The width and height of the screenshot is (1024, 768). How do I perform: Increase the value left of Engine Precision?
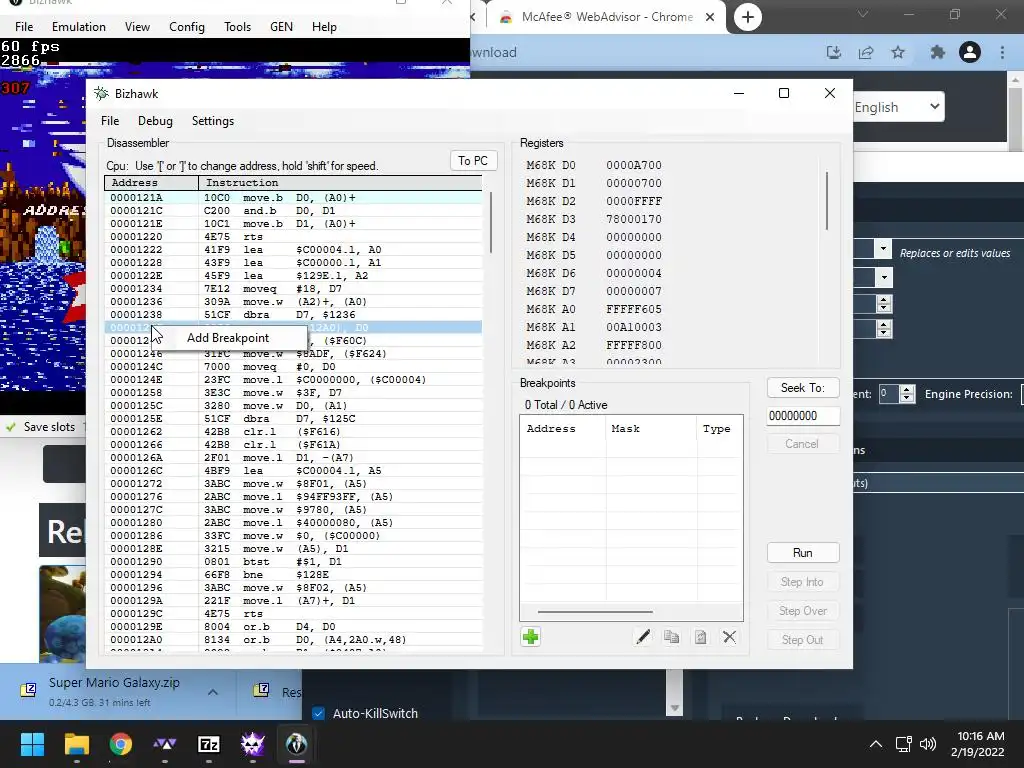coord(906,390)
